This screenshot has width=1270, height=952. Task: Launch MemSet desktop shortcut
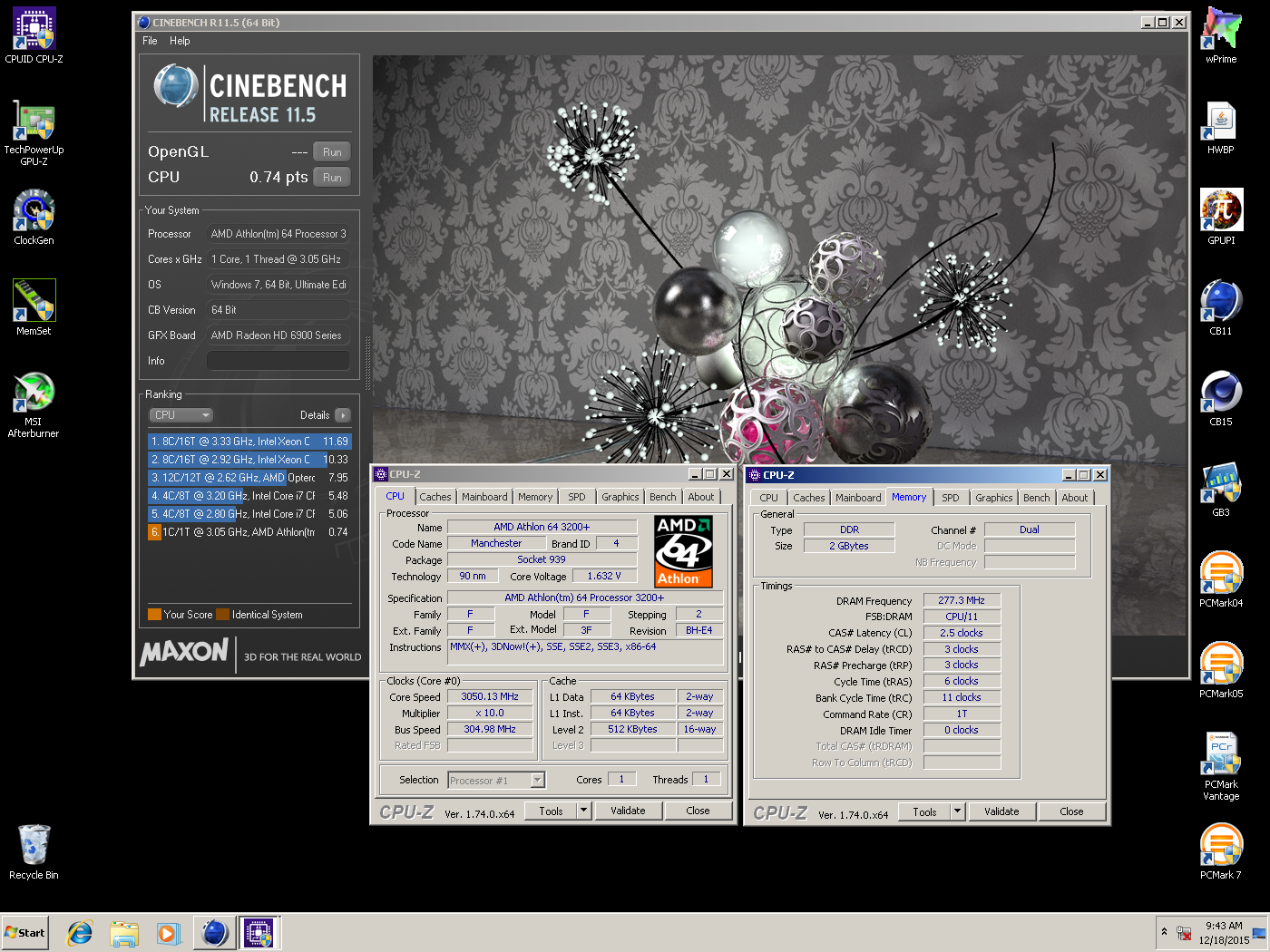[x=34, y=308]
